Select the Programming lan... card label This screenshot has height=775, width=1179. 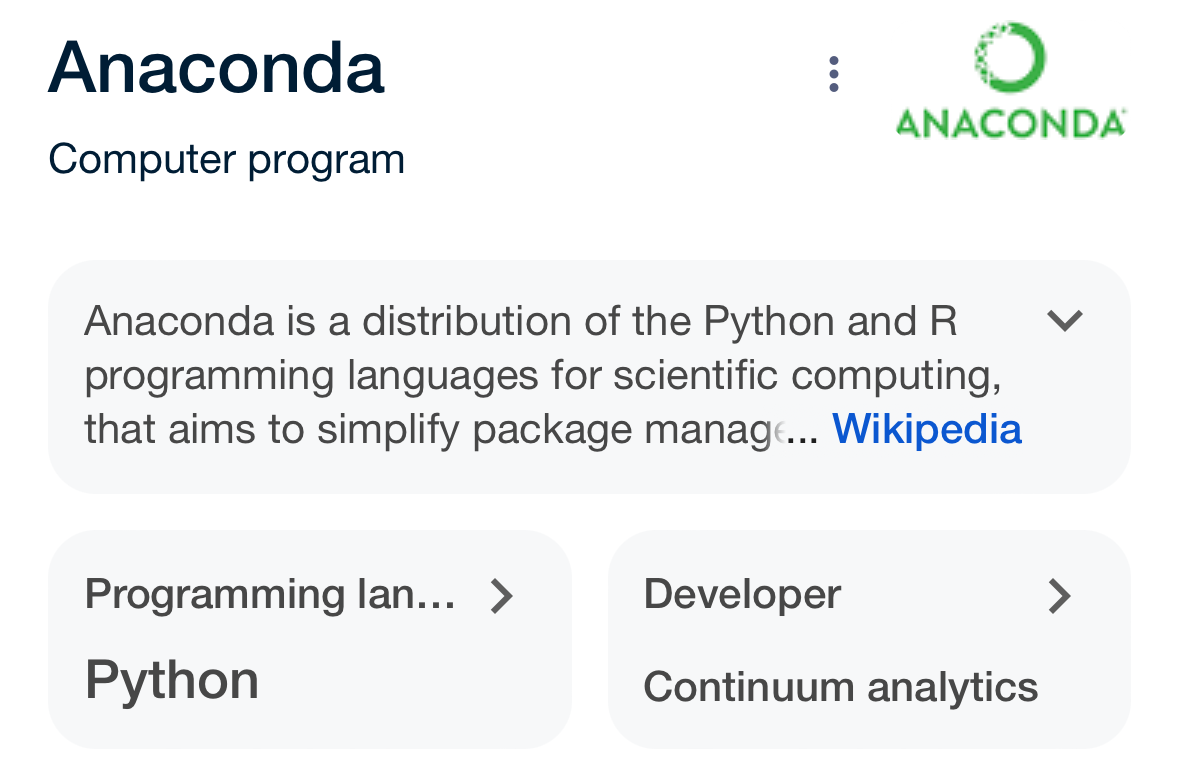271,594
